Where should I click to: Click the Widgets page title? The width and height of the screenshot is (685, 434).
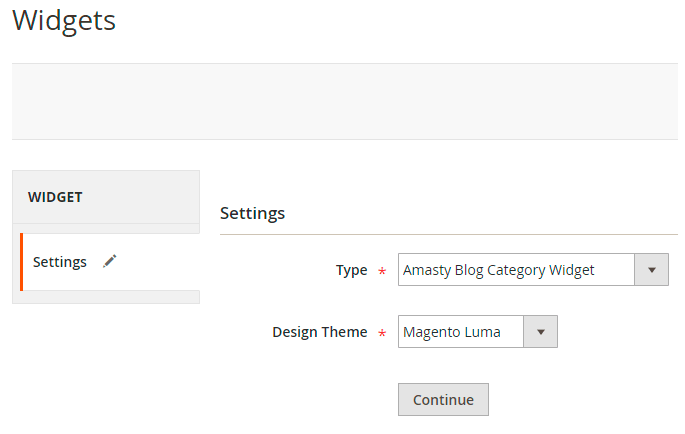[64, 20]
